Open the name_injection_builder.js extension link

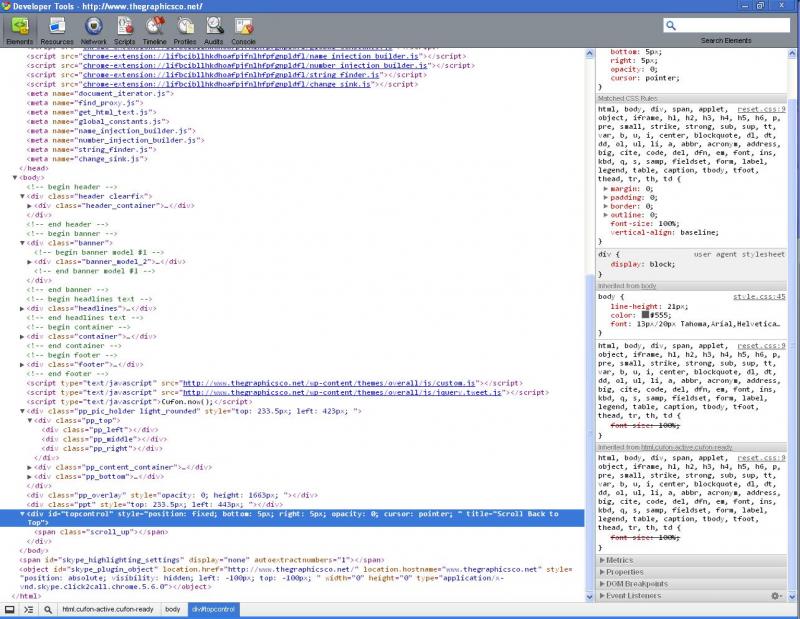point(251,56)
